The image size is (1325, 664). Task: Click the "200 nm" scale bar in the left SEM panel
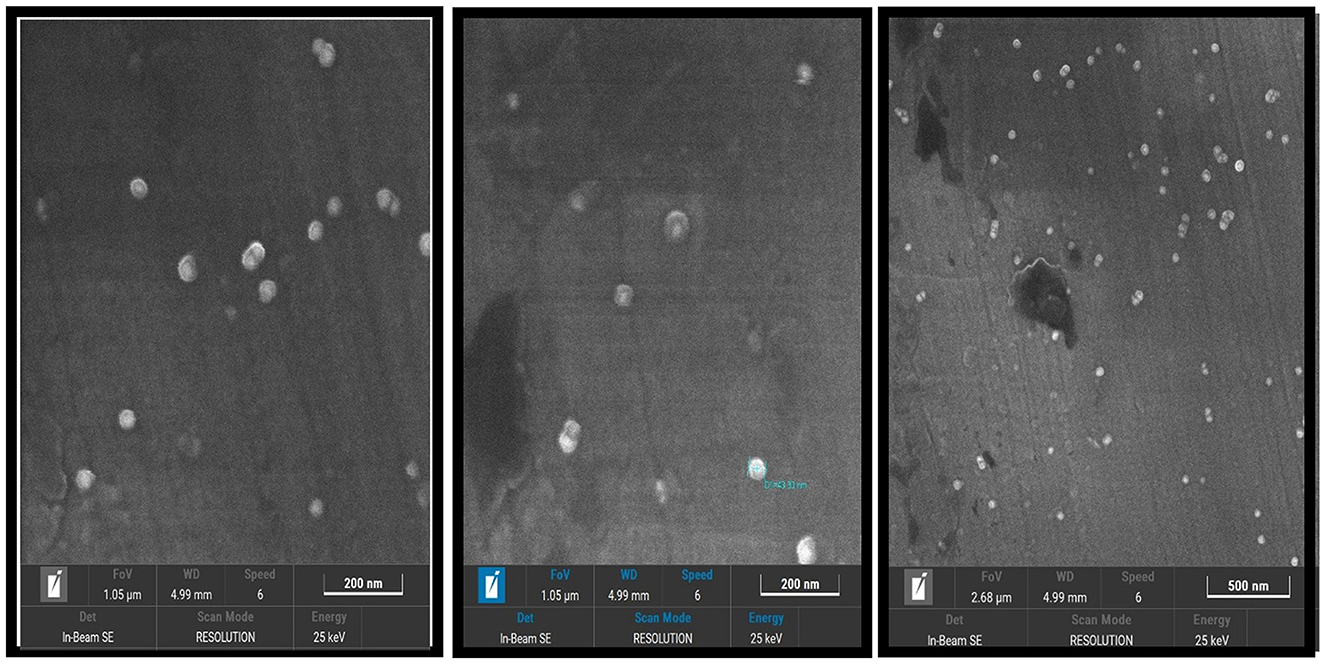click(x=362, y=583)
